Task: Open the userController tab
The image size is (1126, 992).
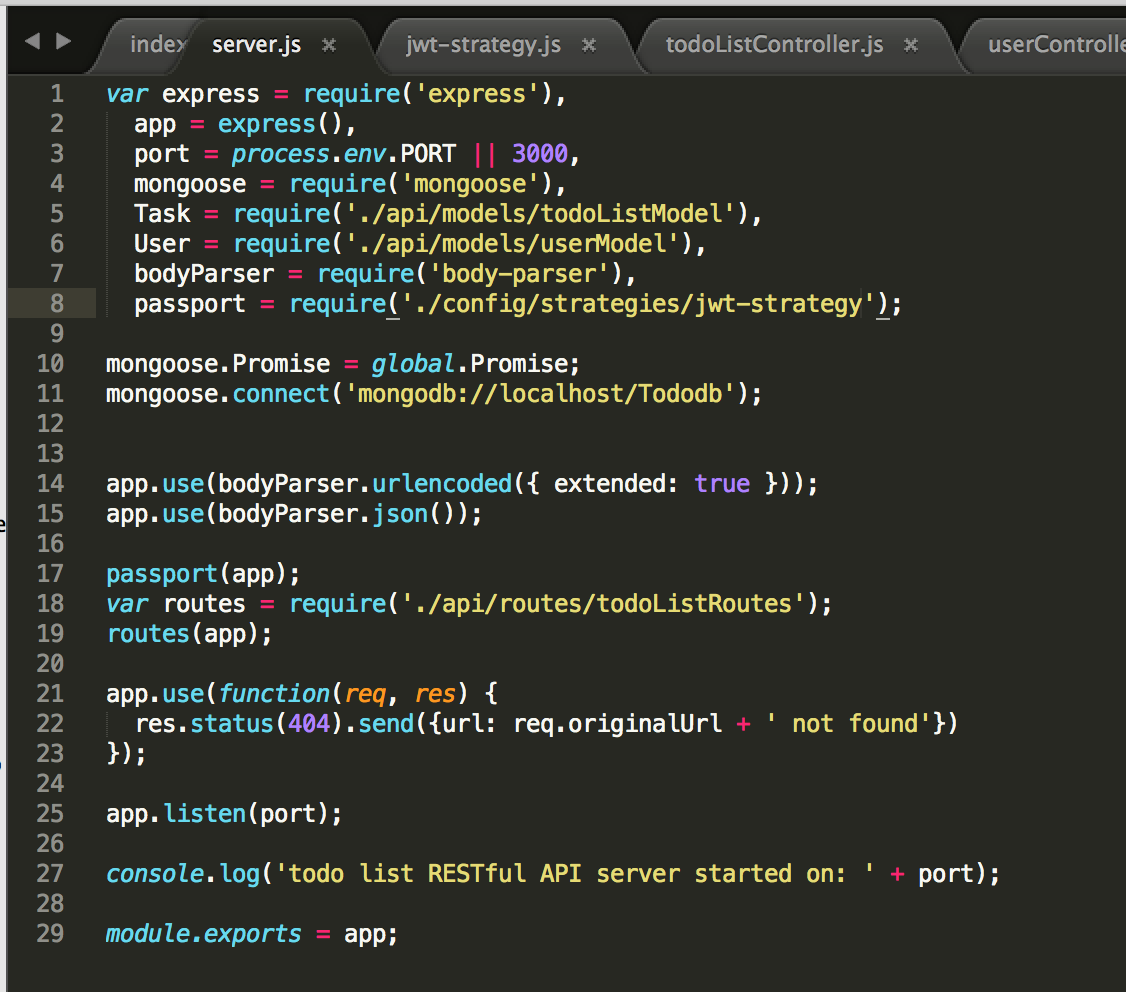Action: [x=1058, y=44]
